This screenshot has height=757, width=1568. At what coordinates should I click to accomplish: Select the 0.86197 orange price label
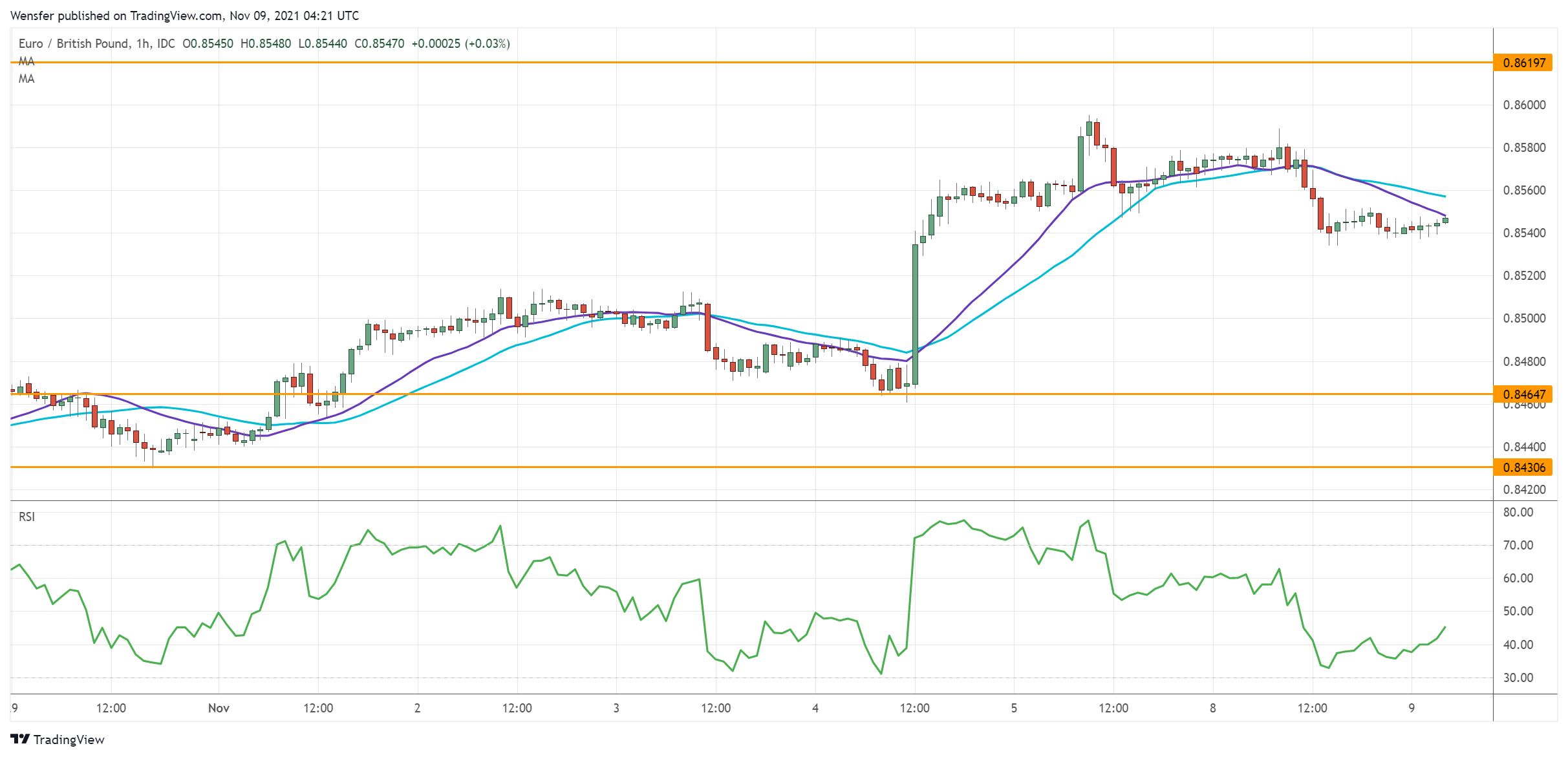click(1523, 63)
